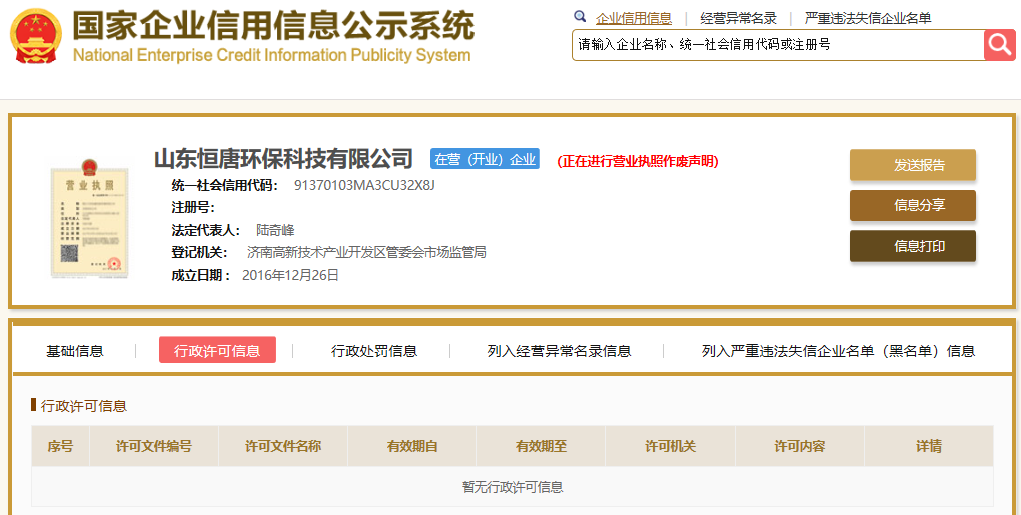Click the 详情 column header
This screenshot has width=1021, height=515.
(929, 446)
